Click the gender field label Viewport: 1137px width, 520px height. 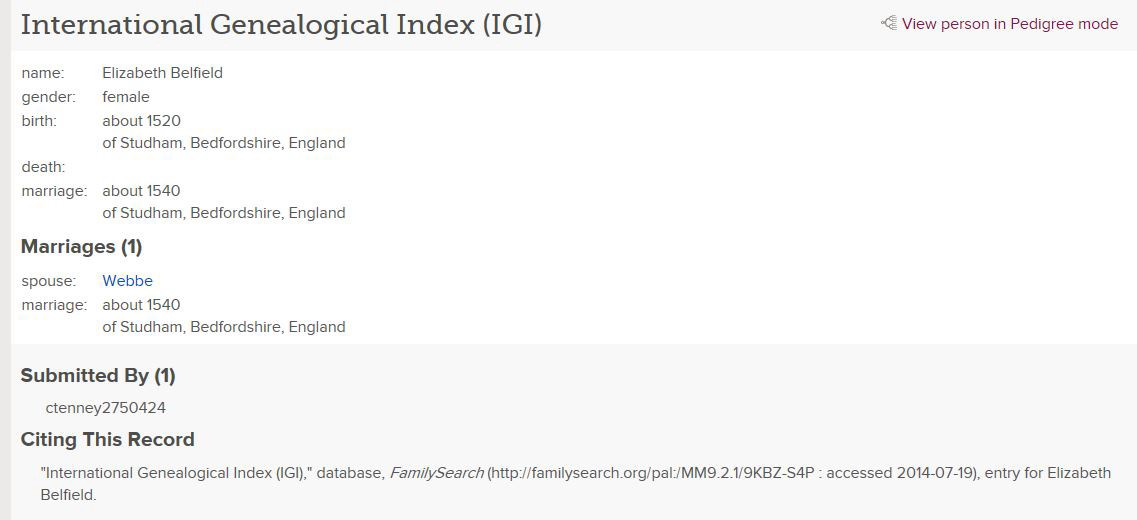coord(48,97)
